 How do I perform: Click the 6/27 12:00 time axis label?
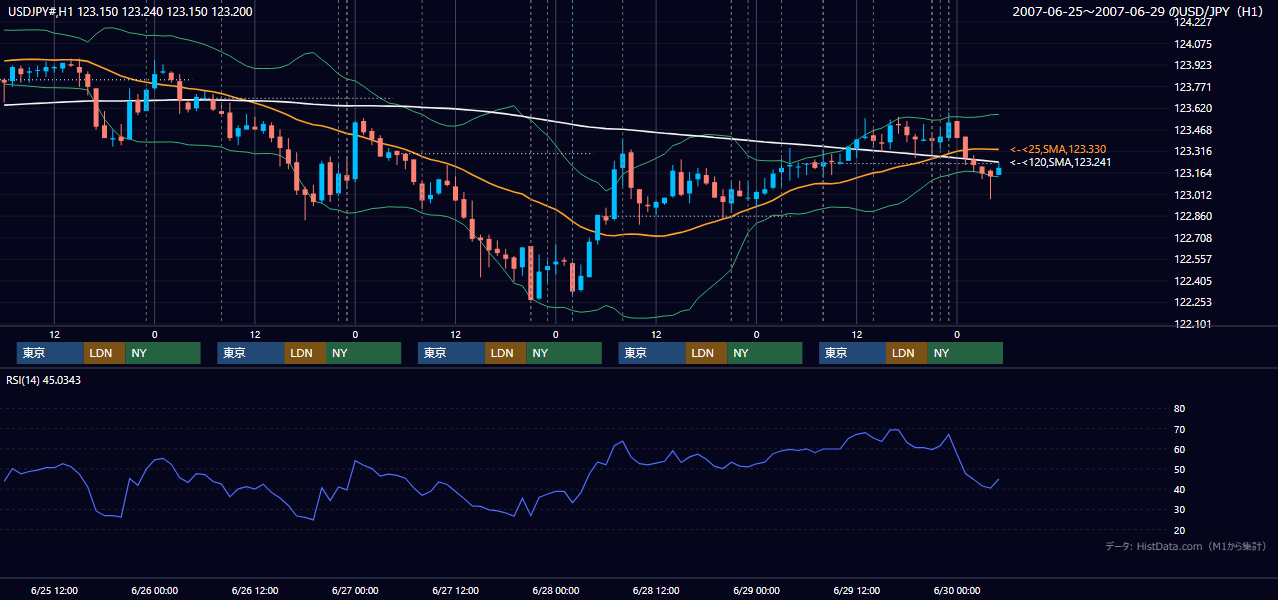coord(456,590)
